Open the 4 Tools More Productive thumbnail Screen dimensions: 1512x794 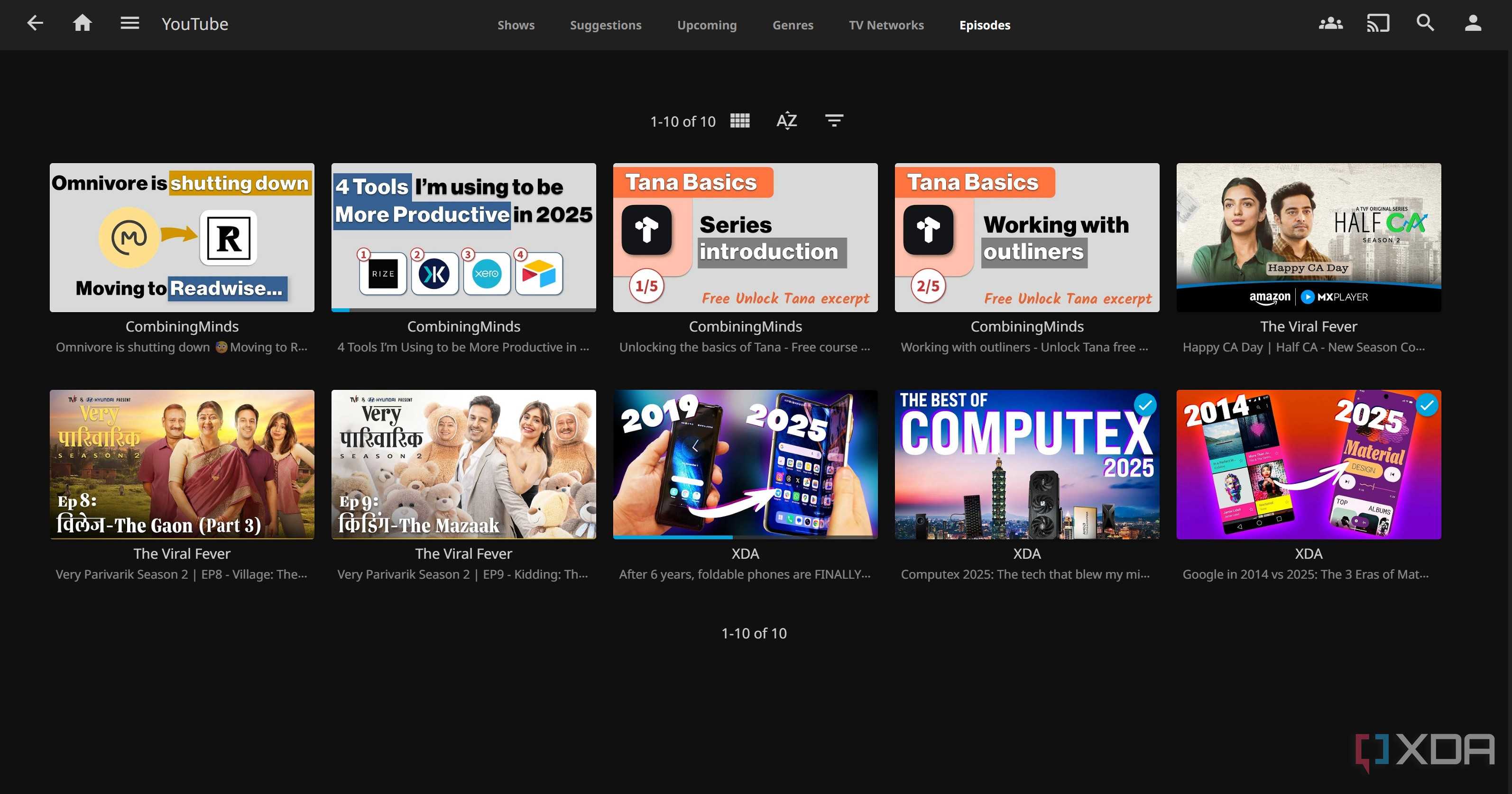464,238
